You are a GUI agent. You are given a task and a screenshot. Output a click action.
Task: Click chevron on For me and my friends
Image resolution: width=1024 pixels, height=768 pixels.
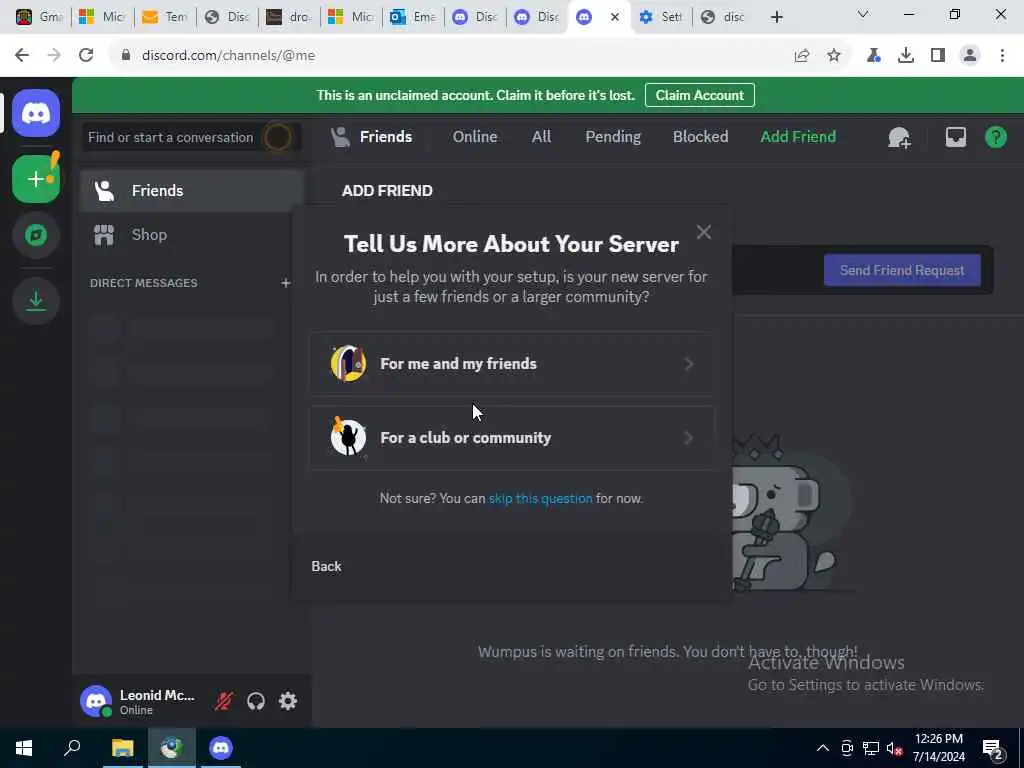pos(688,364)
